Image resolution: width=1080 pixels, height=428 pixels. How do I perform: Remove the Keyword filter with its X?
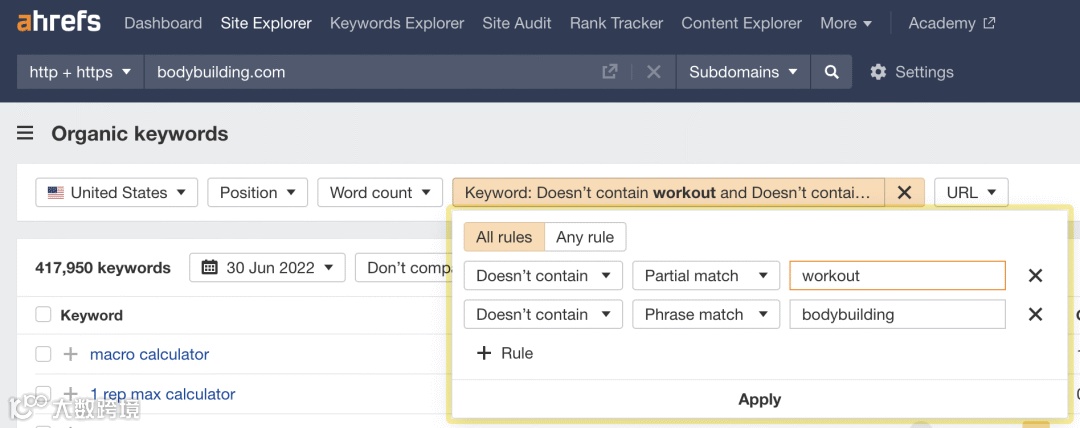[904, 192]
